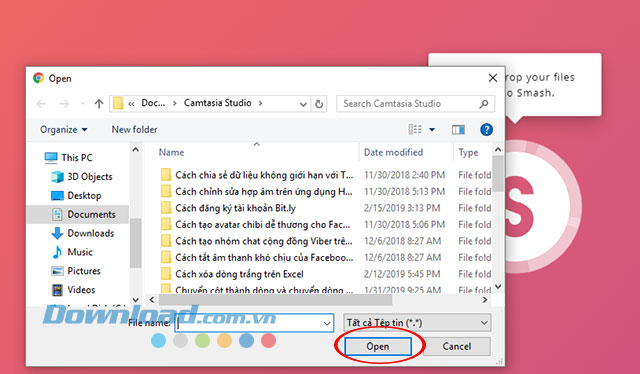Click the Videos filmstrip icon
Image resolution: width=640 pixels, height=374 pixels.
(57, 289)
